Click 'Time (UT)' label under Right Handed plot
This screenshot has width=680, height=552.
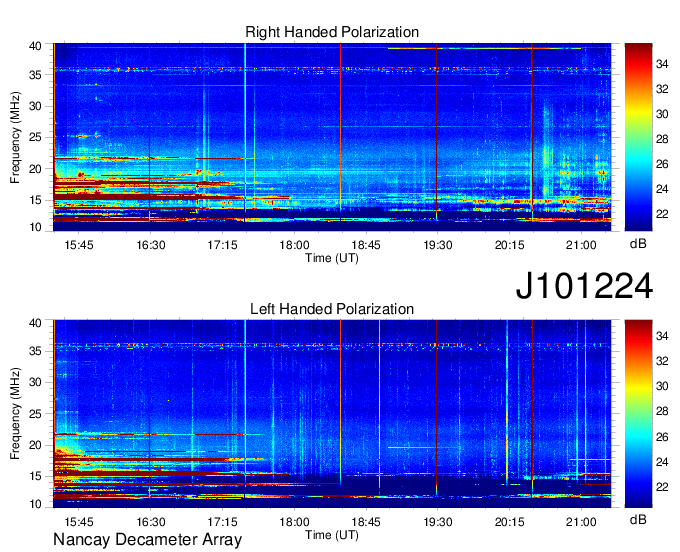click(332, 258)
